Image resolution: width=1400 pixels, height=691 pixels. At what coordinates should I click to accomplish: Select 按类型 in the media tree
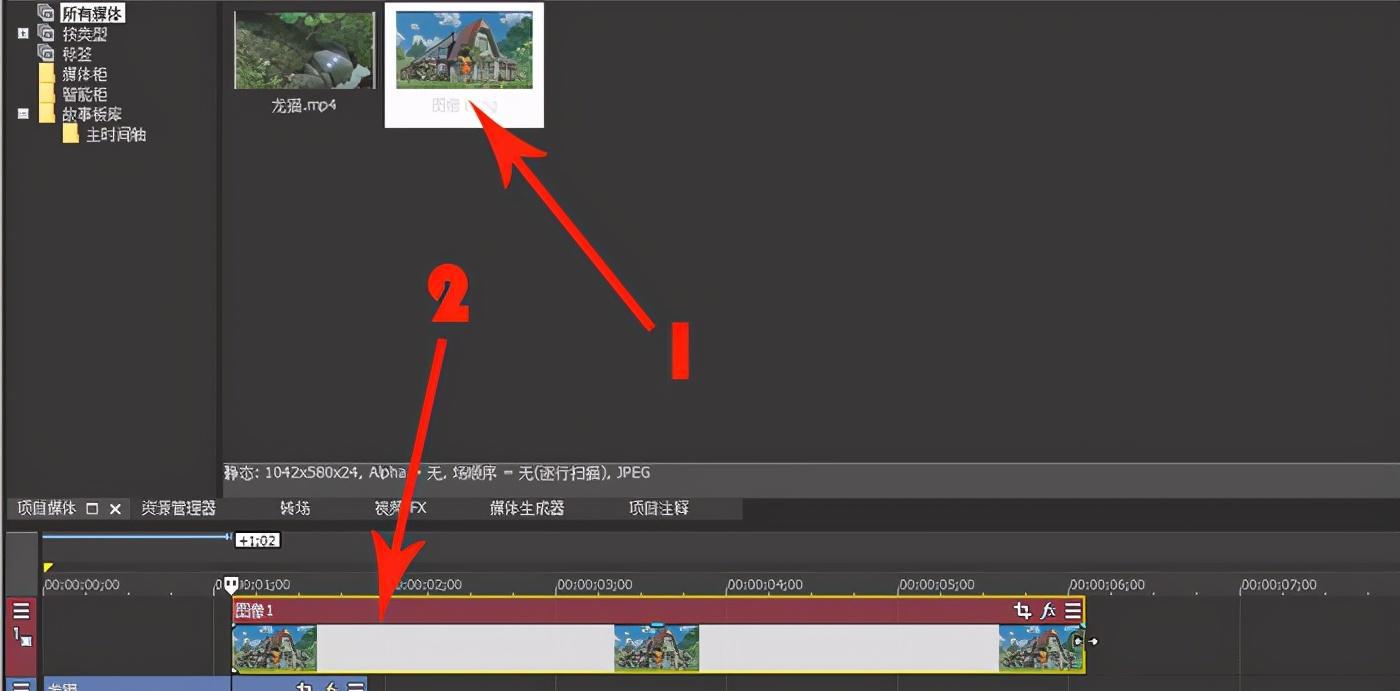coord(85,34)
